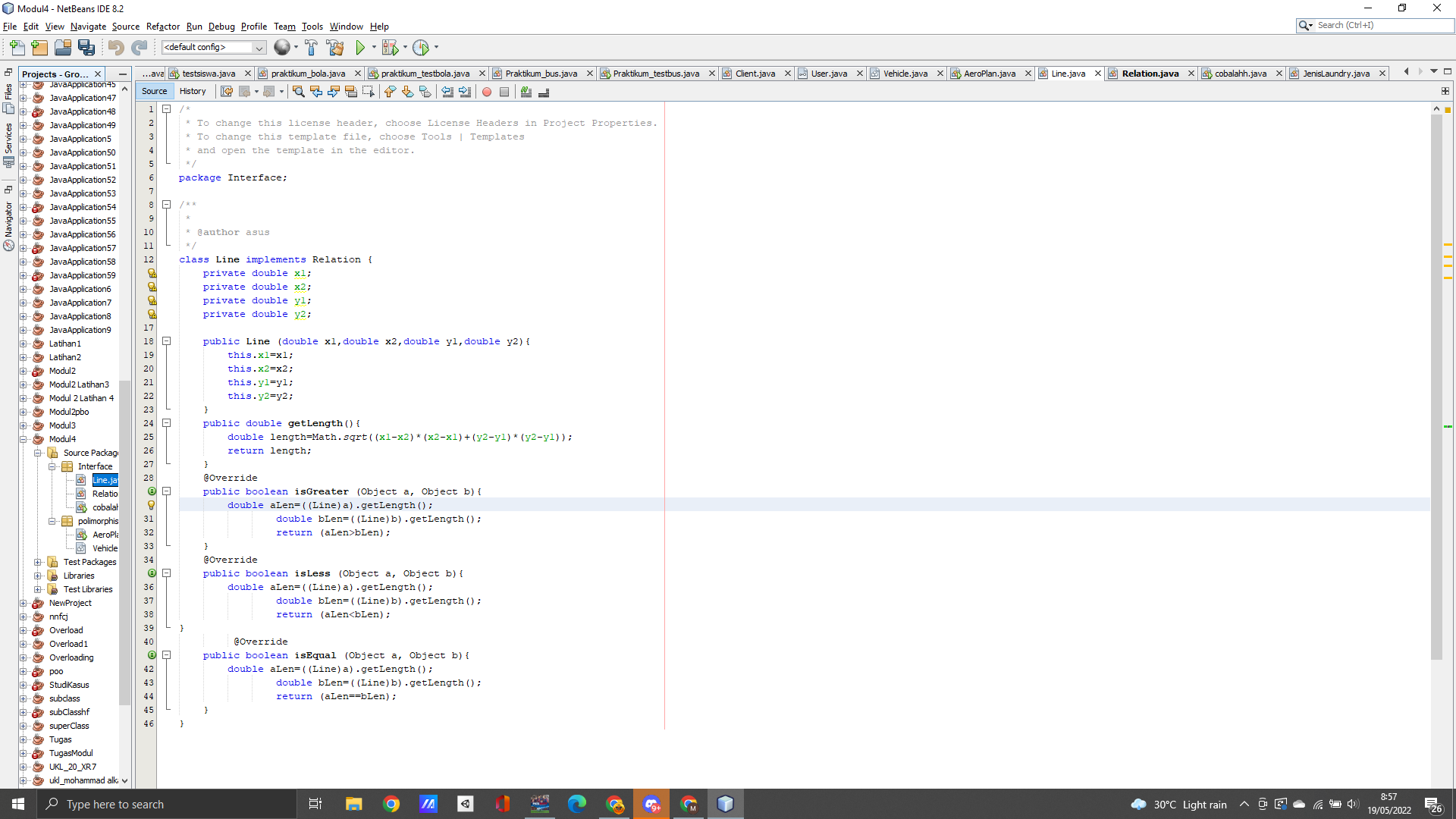
Task: Collapse the getLength method fold
Action: coord(166,423)
